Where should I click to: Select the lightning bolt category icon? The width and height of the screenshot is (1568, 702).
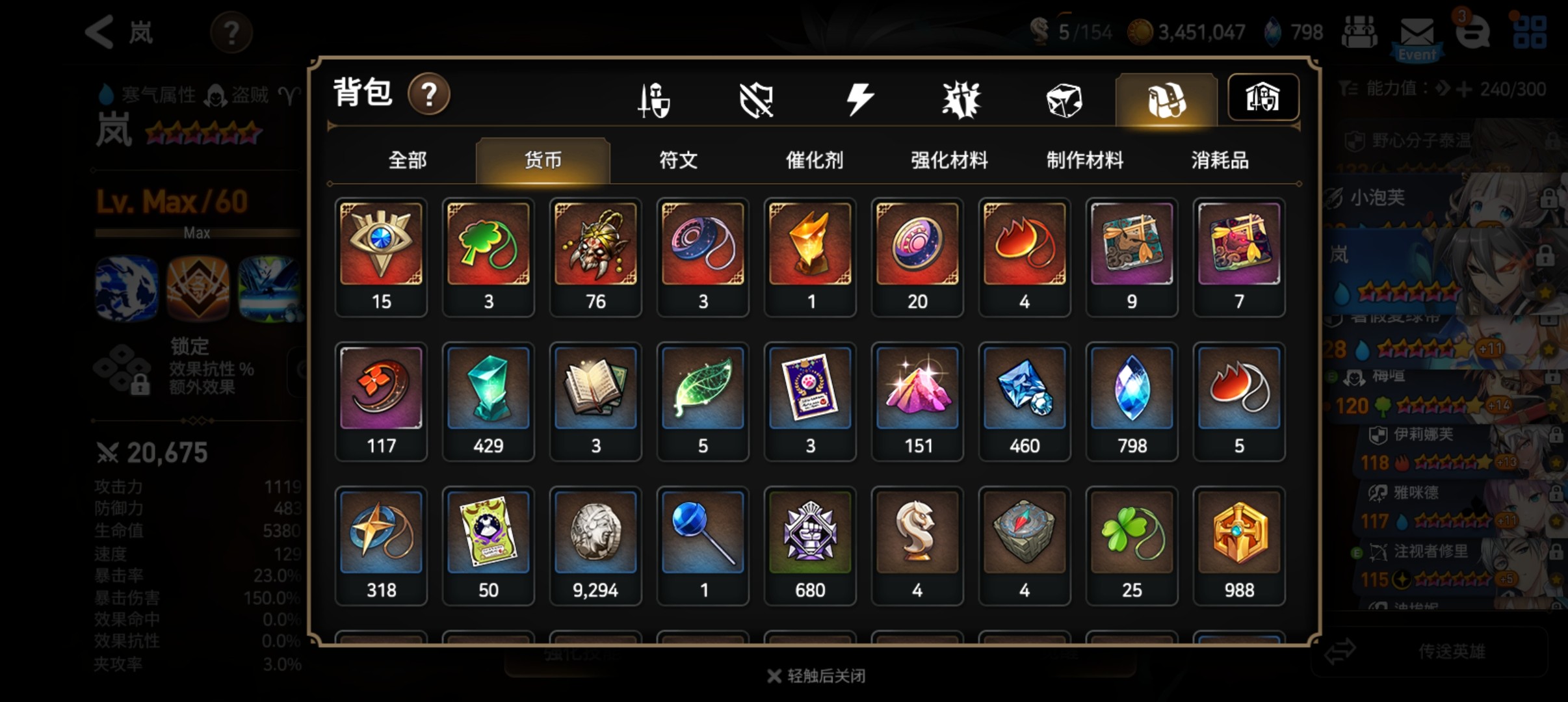[859, 100]
